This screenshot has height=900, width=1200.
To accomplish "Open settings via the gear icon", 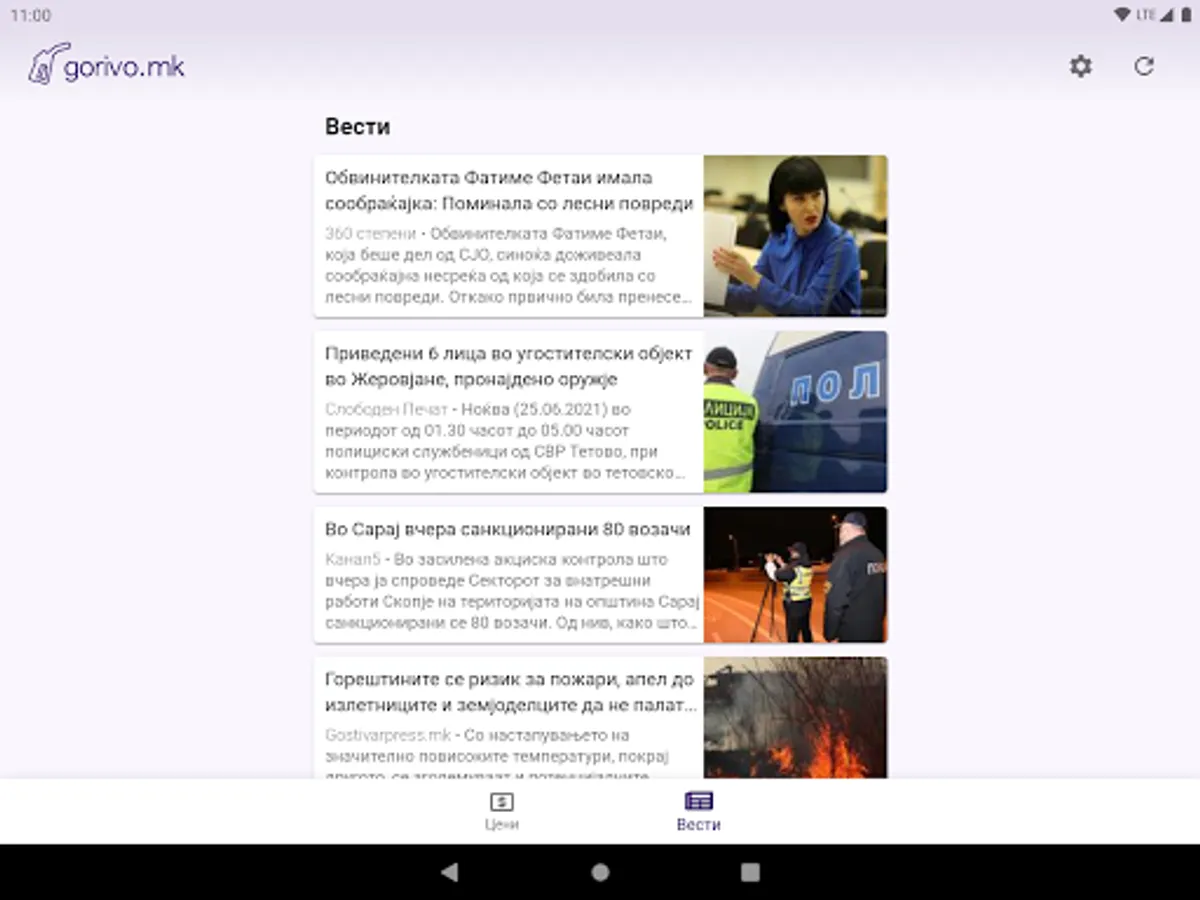I will 1081,67.
